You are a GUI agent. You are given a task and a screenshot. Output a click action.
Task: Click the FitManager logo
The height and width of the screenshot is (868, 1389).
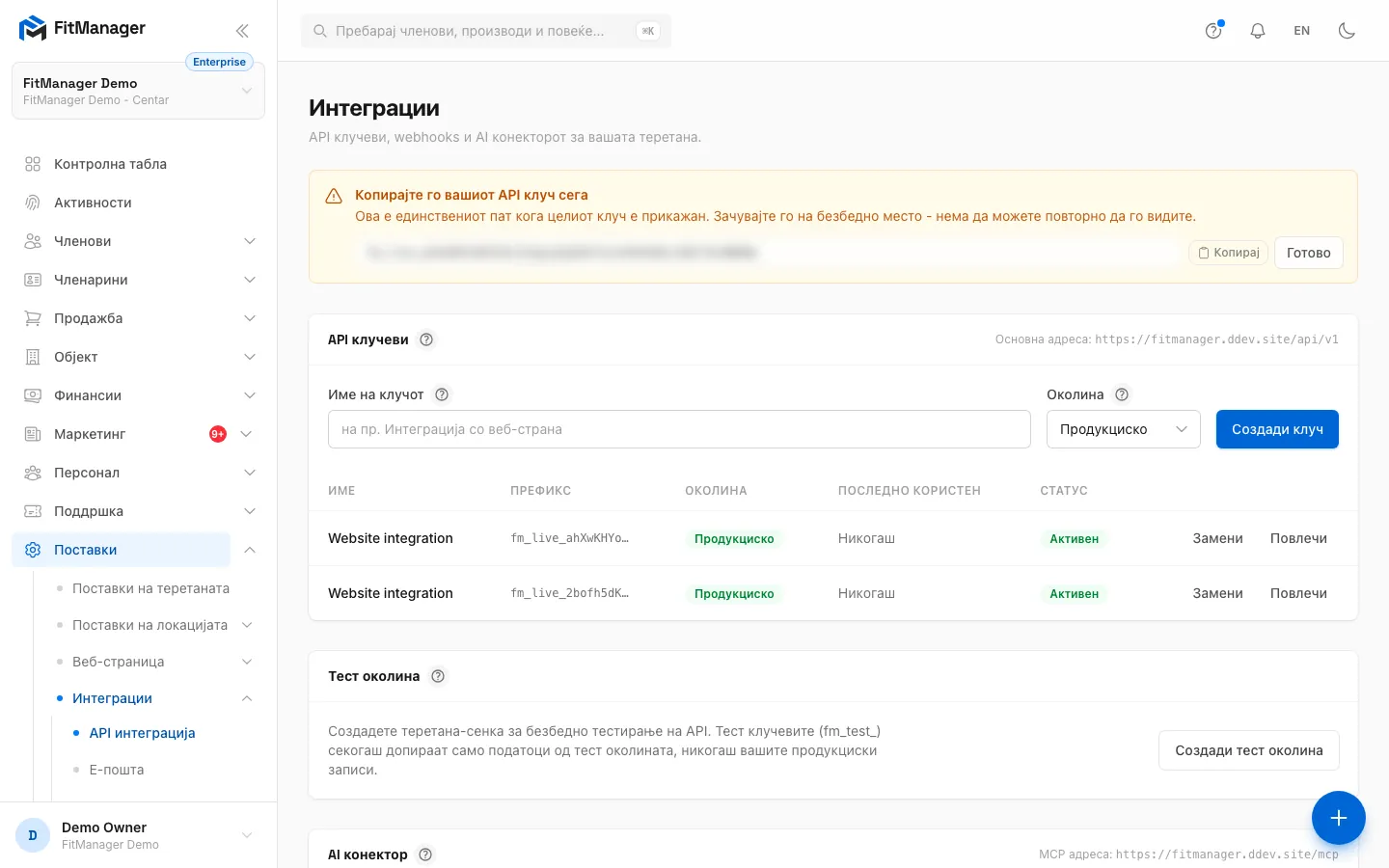click(82, 29)
